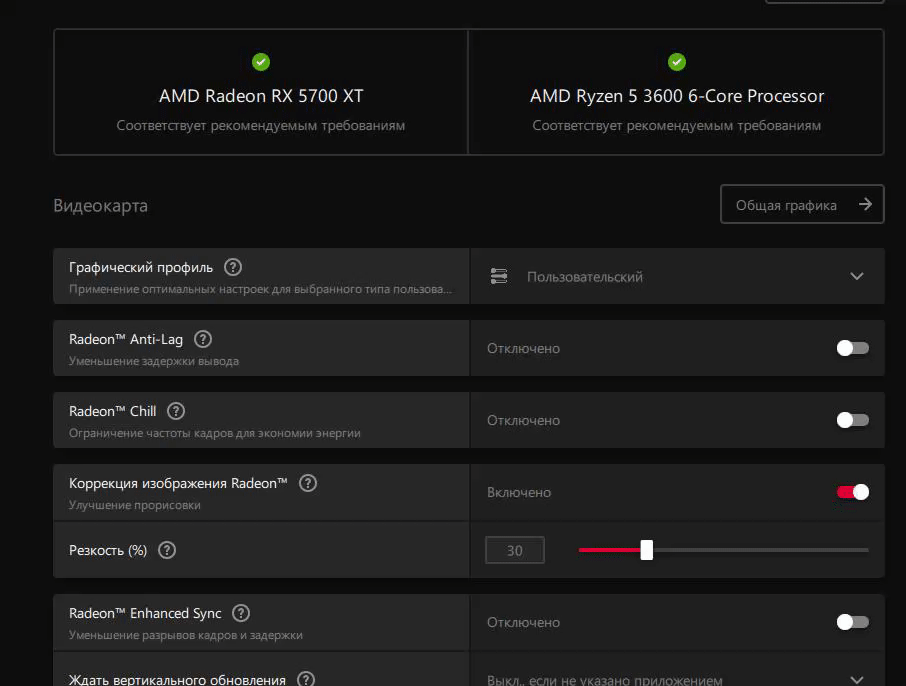Open the Графический профиль dropdown
Viewport: 906px width, 686px height.
677,276
